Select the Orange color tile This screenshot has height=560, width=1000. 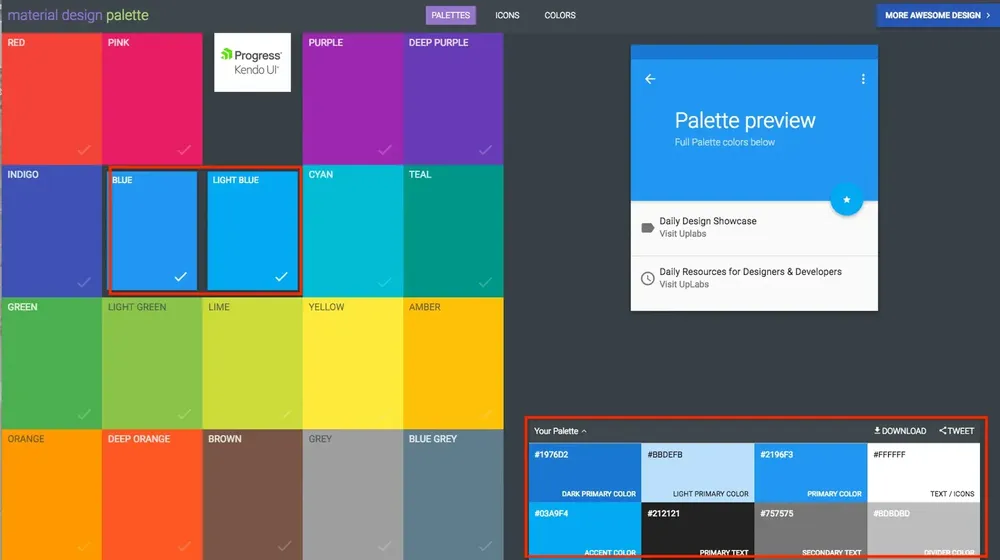51,494
